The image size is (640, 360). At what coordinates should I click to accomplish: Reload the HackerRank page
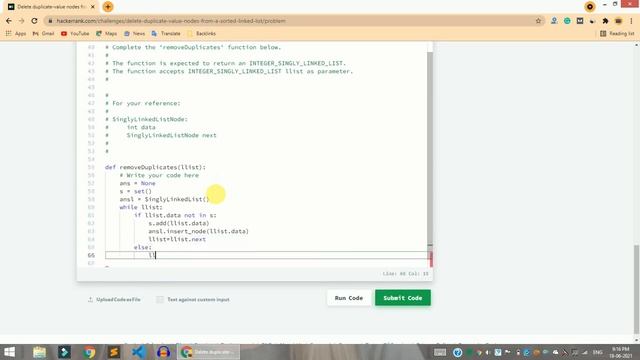(x=34, y=21)
